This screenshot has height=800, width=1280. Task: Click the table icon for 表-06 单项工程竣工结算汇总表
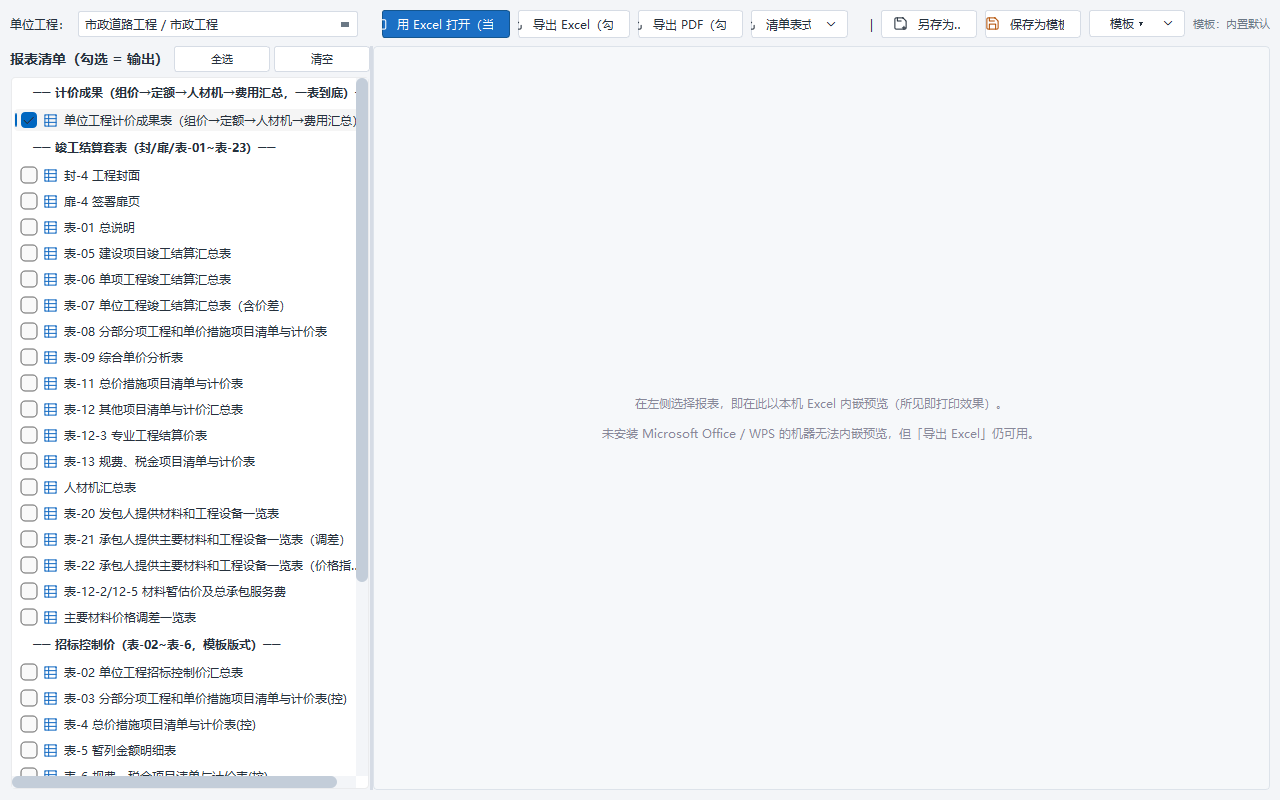tap(51, 279)
